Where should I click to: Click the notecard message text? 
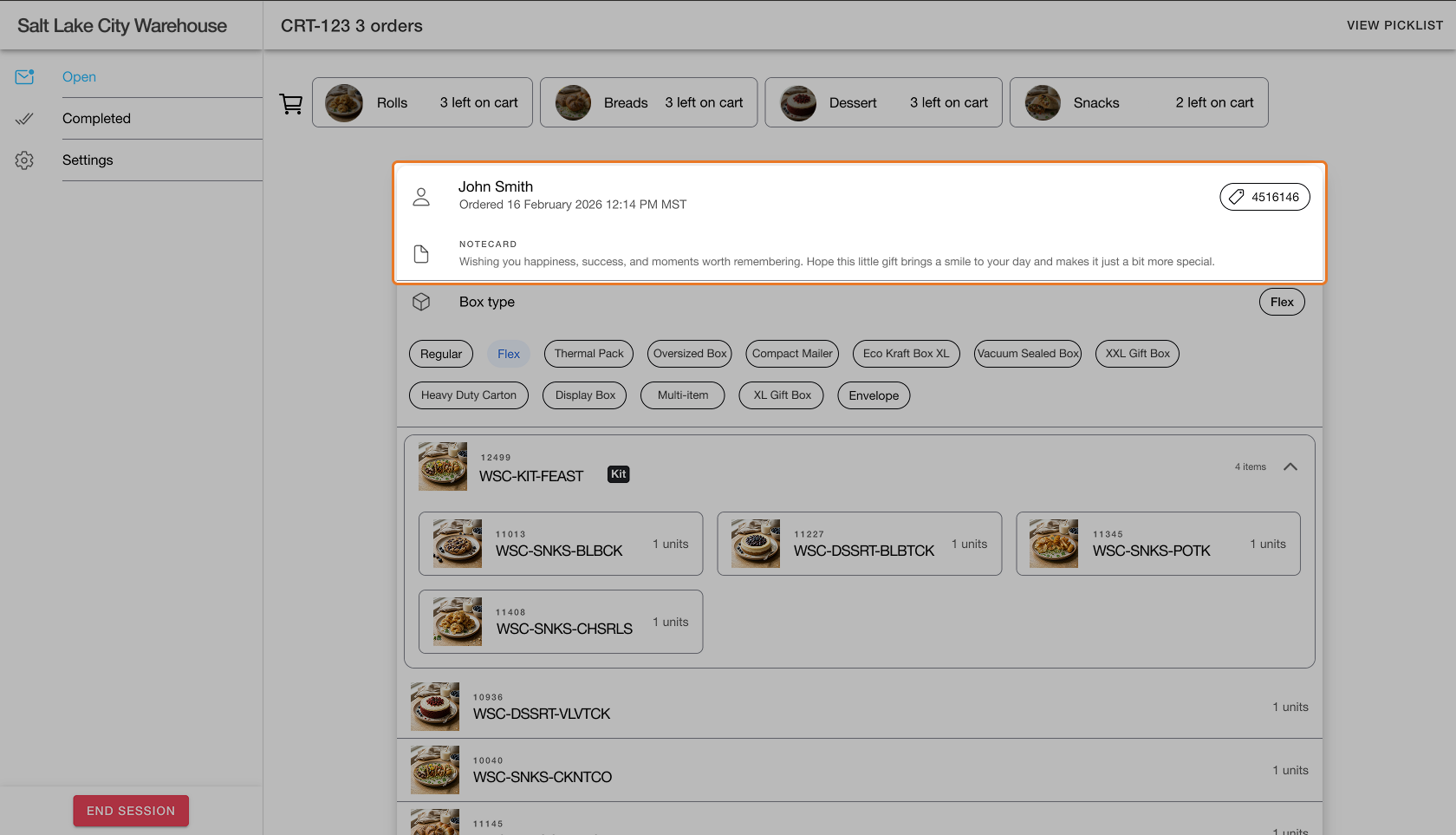tap(836, 262)
